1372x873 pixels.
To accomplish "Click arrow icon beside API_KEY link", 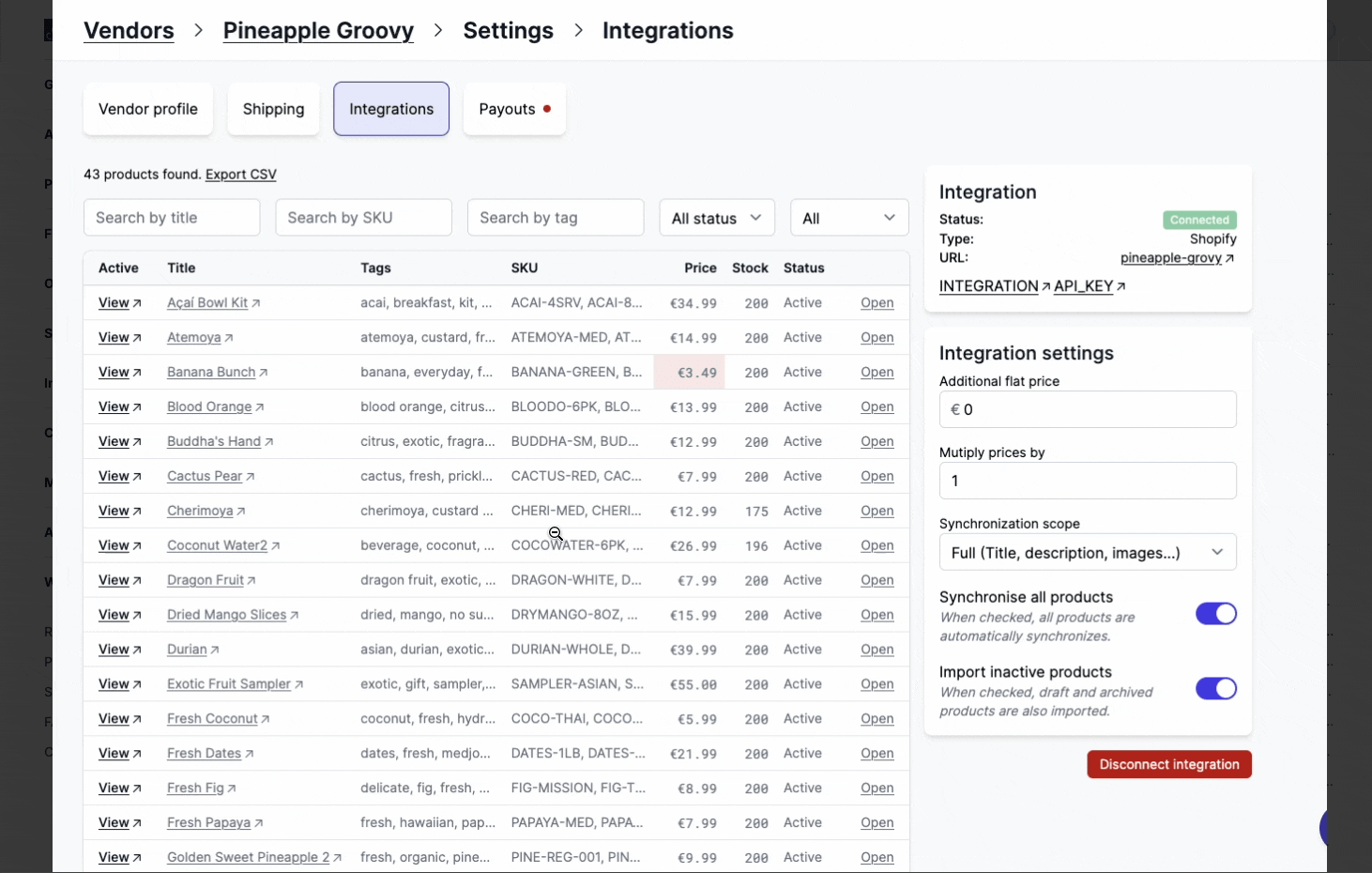I will click(1120, 286).
